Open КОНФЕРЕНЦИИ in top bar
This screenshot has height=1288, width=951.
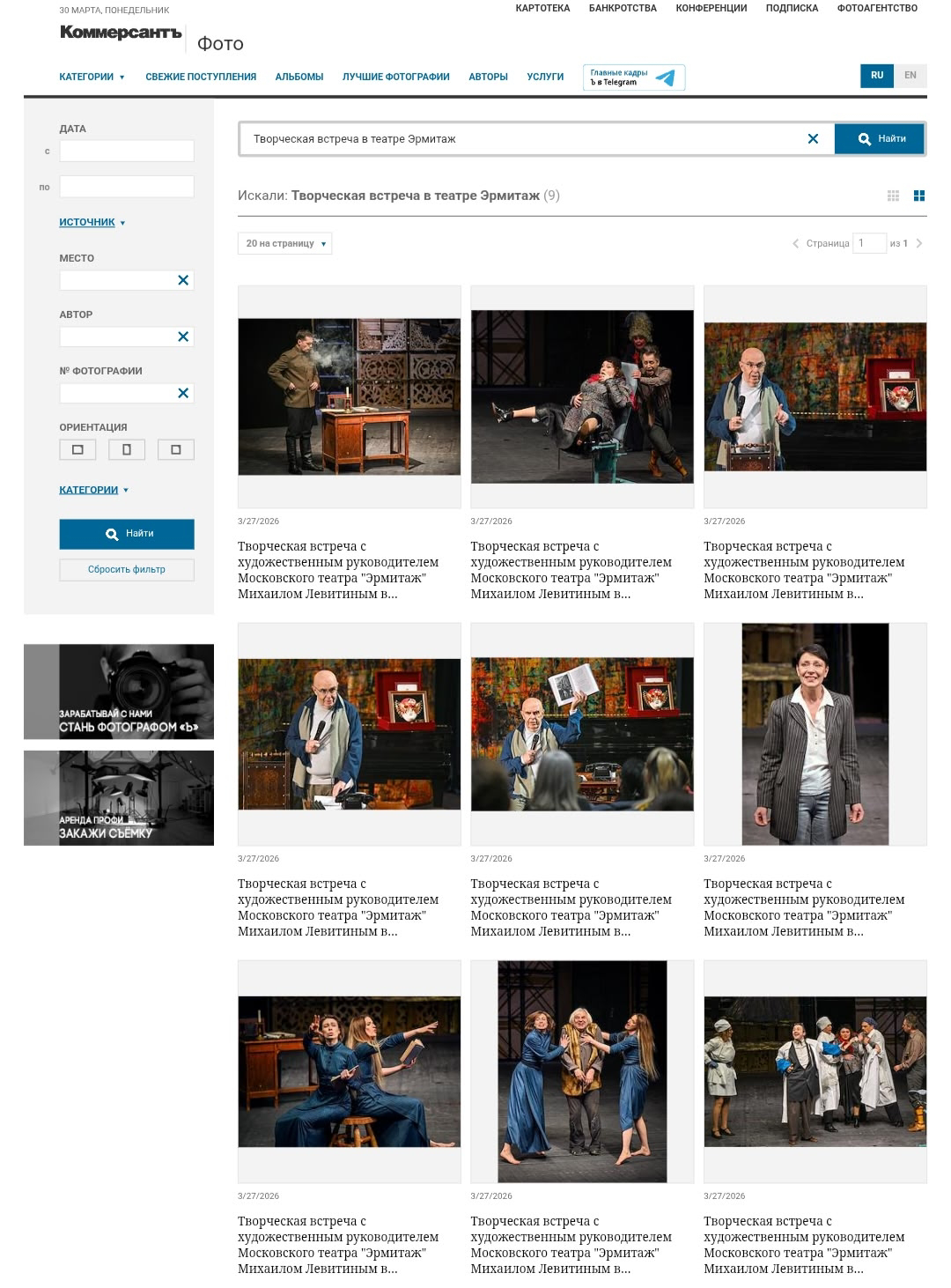[x=711, y=8]
